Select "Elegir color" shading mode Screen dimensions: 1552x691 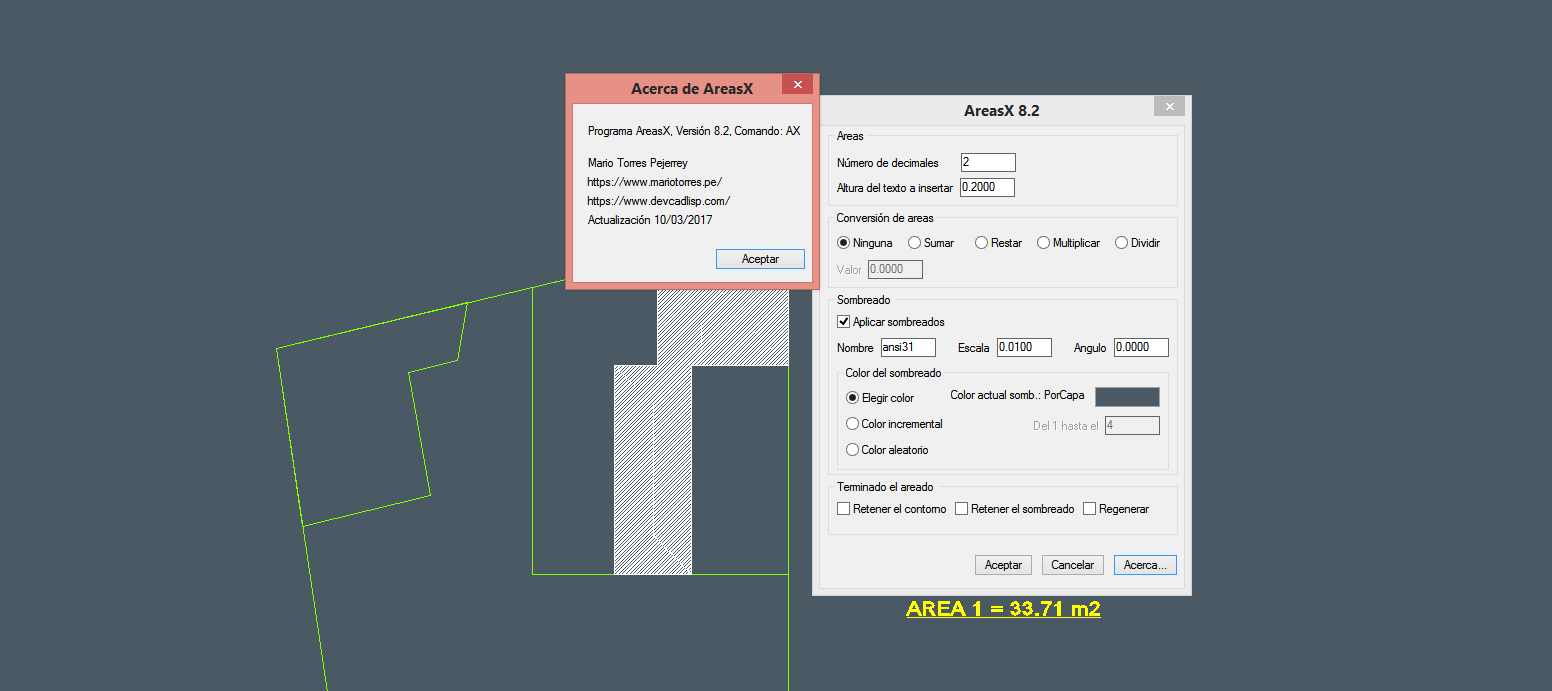pos(852,397)
